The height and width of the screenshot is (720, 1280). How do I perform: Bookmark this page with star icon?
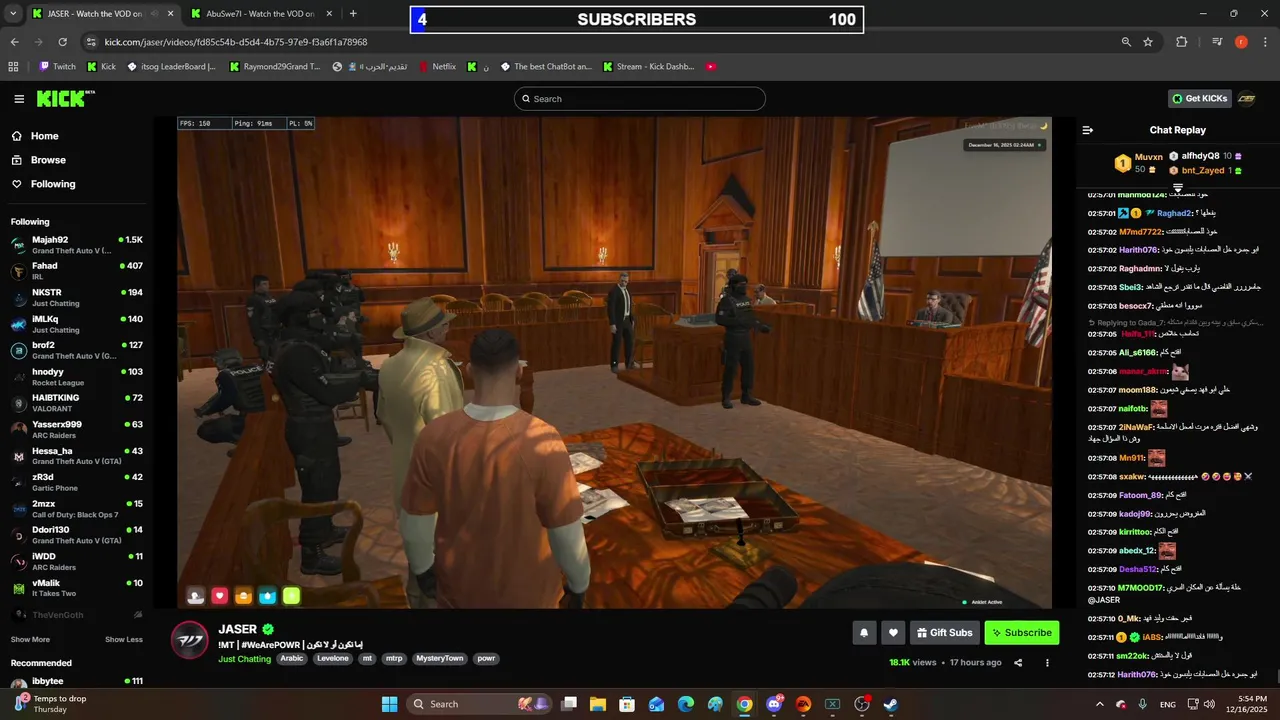tap(1148, 42)
